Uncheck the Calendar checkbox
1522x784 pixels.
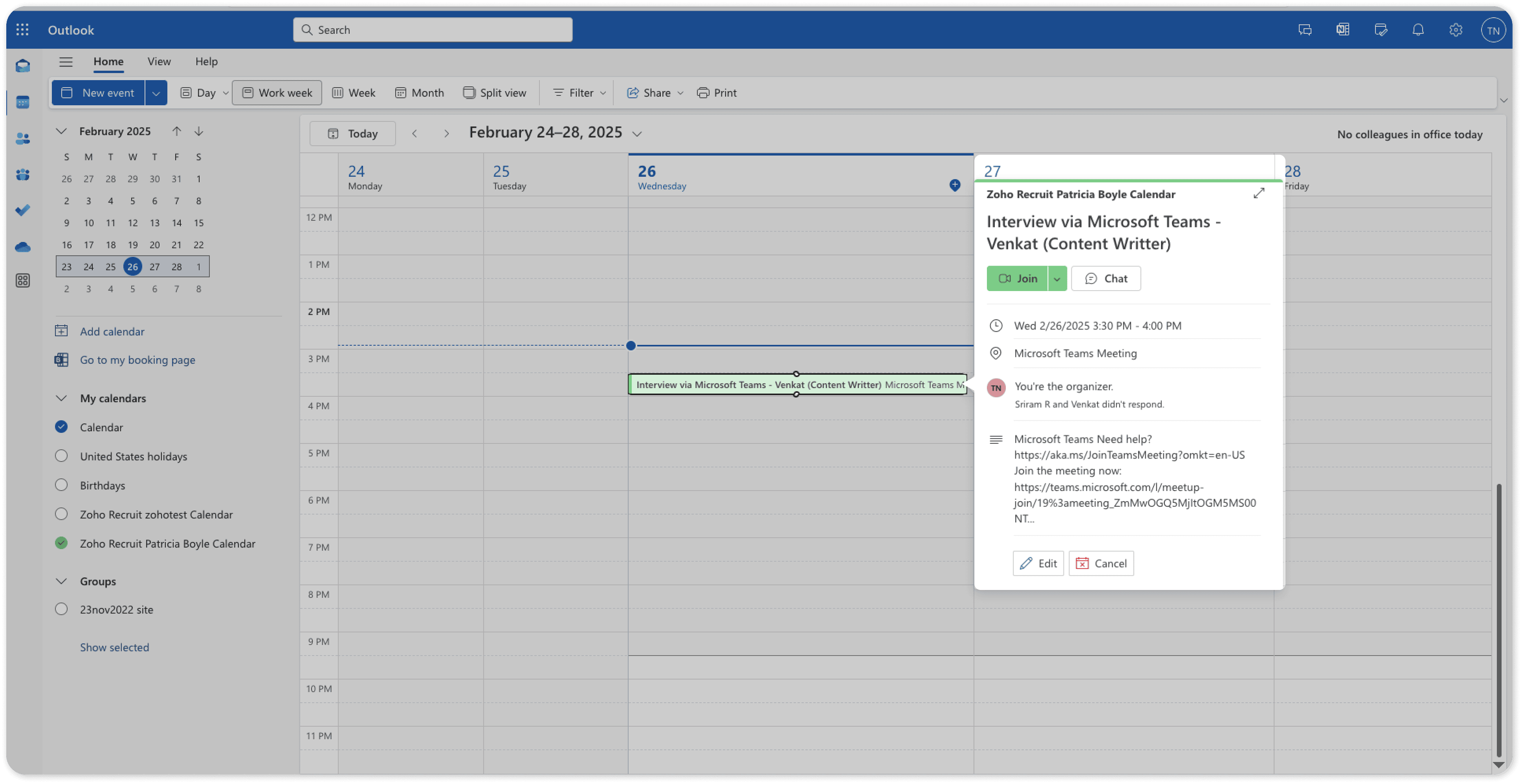point(61,427)
